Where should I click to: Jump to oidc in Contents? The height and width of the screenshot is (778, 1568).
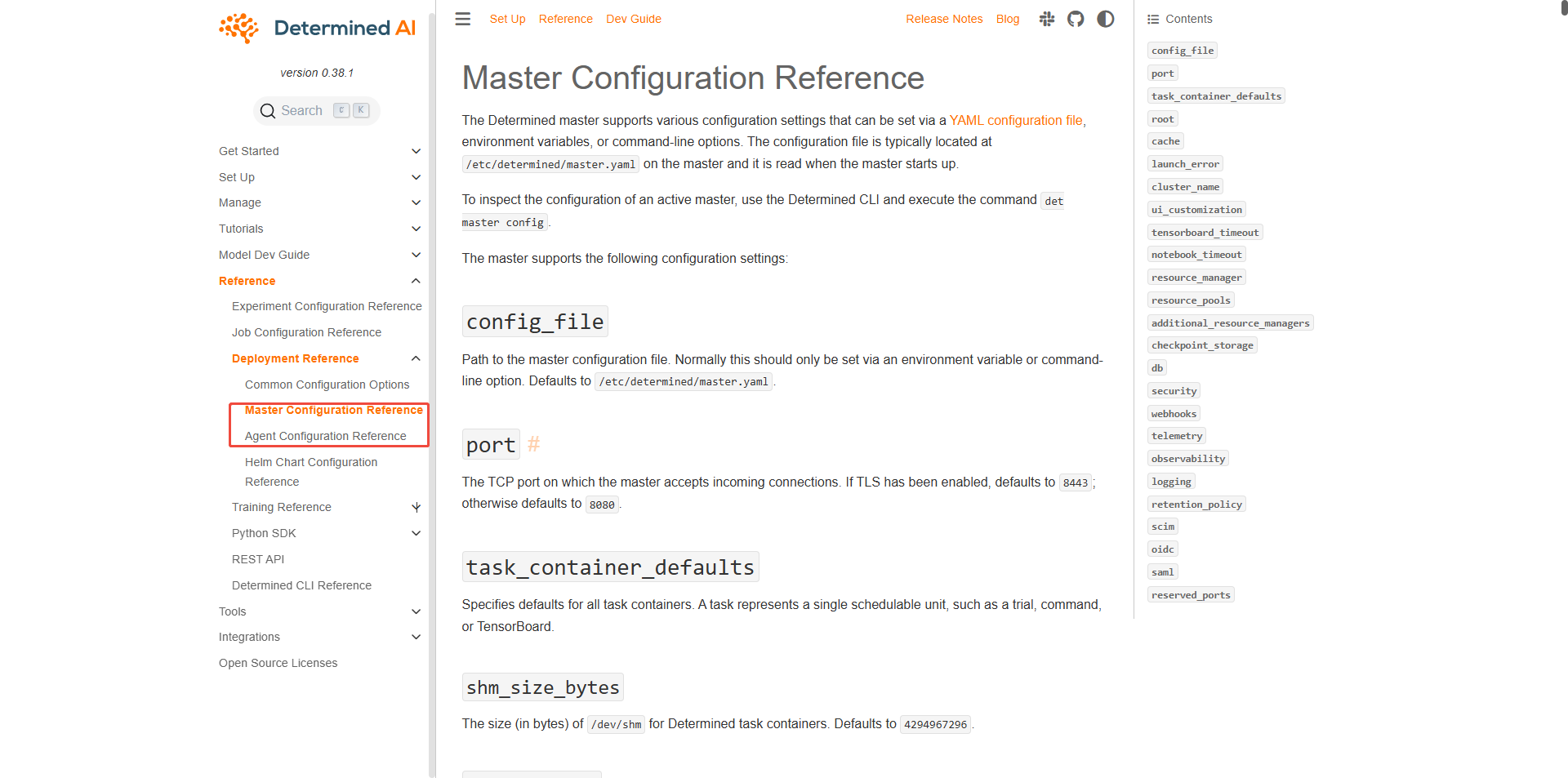1163,549
